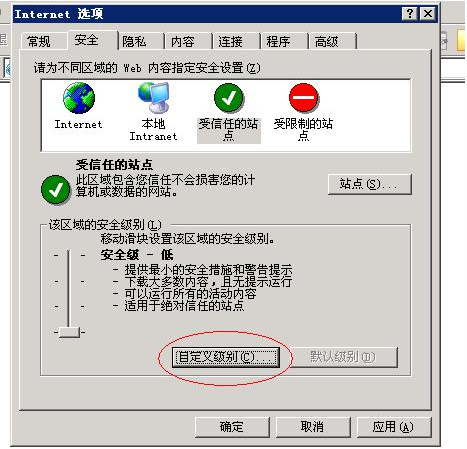Click the question mark help button
The width and height of the screenshot is (467, 449).
pyautogui.click(x=410, y=14)
